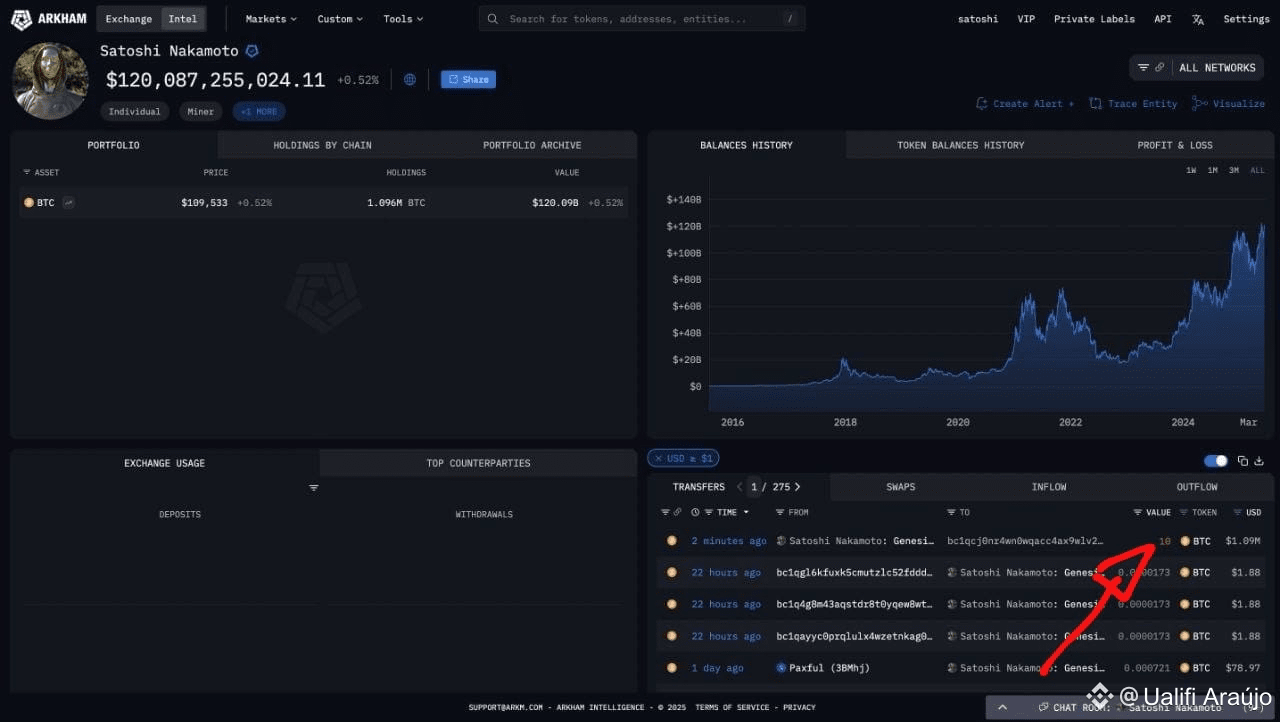This screenshot has height=722, width=1280.
Task: Download transfers with the download icon
Action: [1259, 461]
